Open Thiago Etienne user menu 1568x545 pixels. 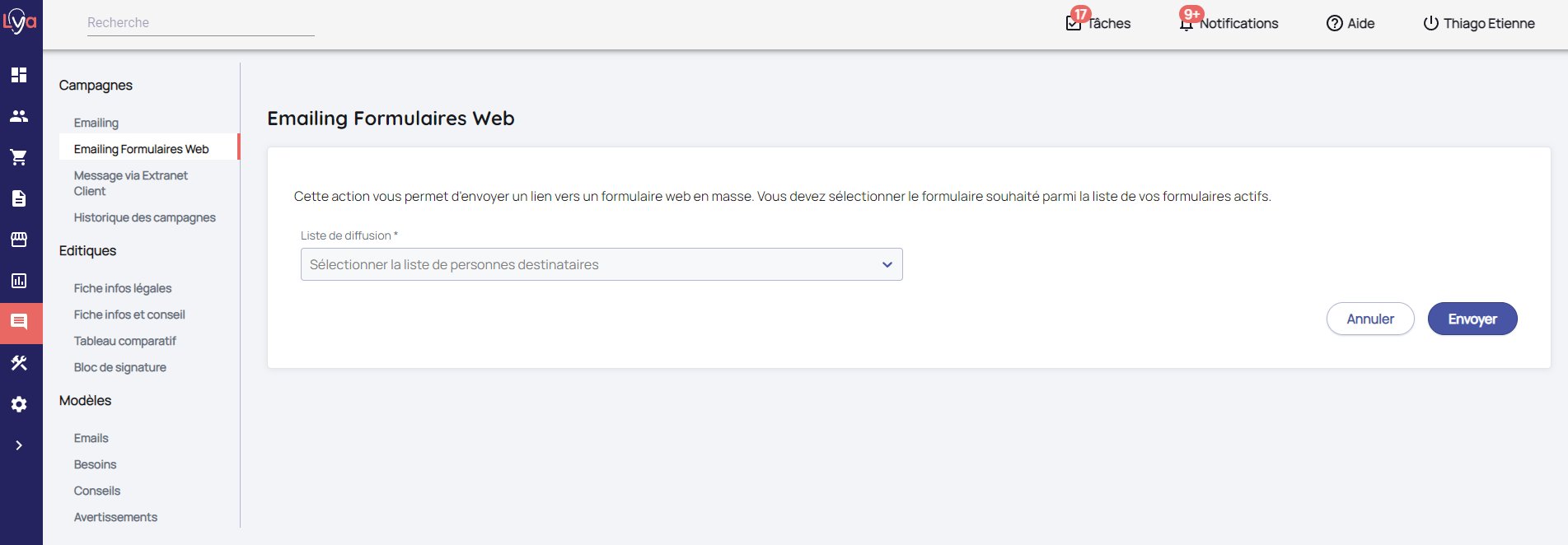point(1479,23)
